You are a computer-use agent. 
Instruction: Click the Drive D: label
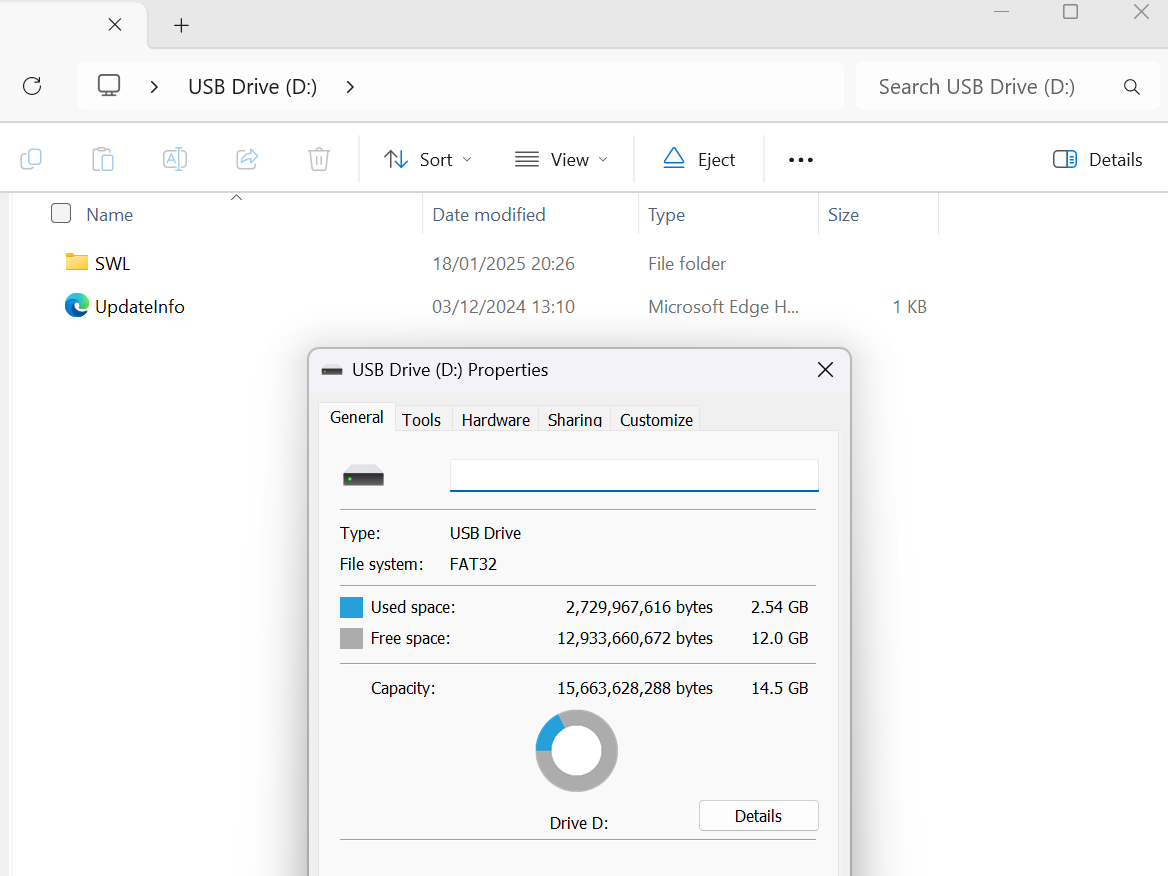point(579,823)
